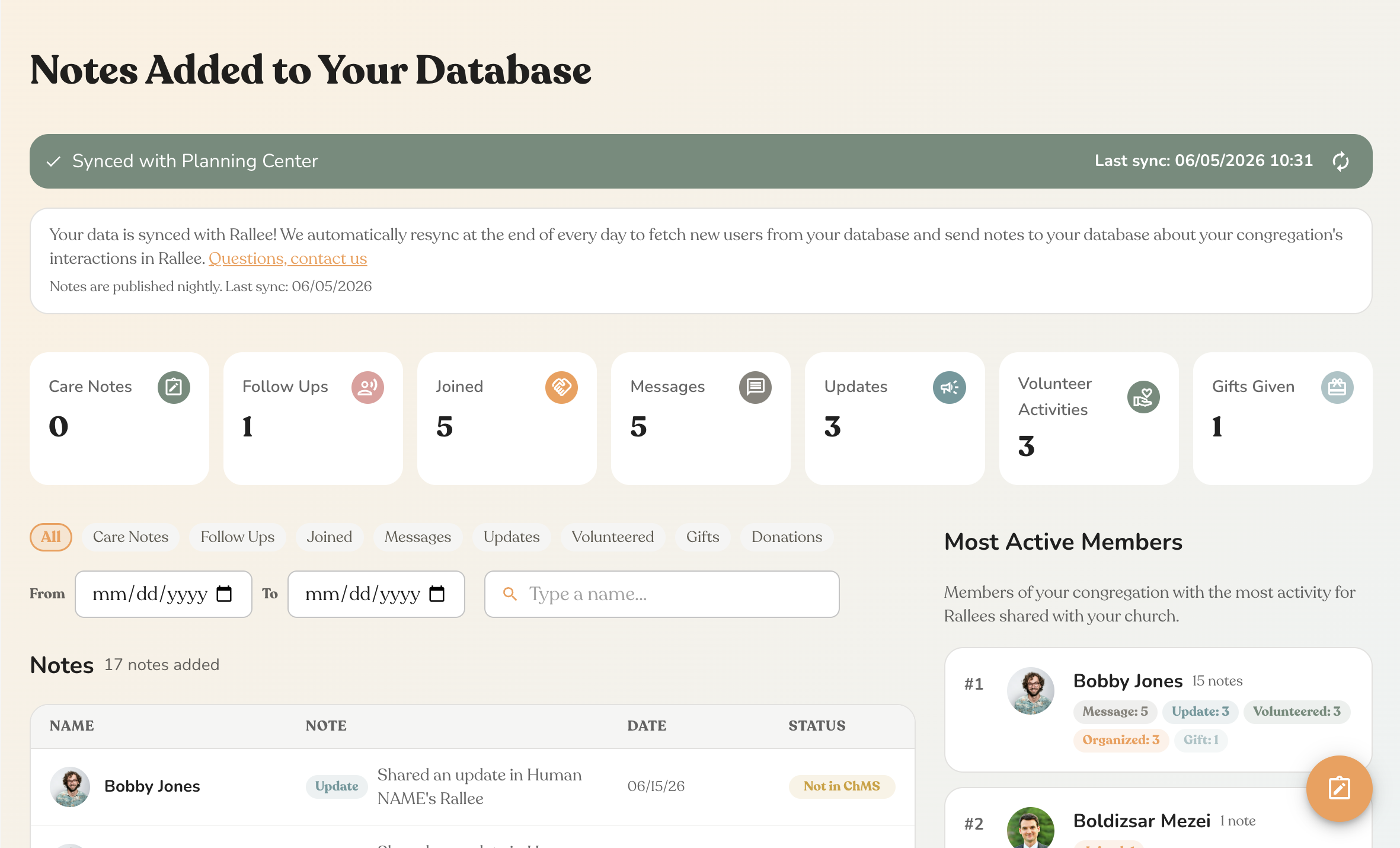Click the NAME column header
The height and width of the screenshot is (848, 1400).
(x=72, y=726)
